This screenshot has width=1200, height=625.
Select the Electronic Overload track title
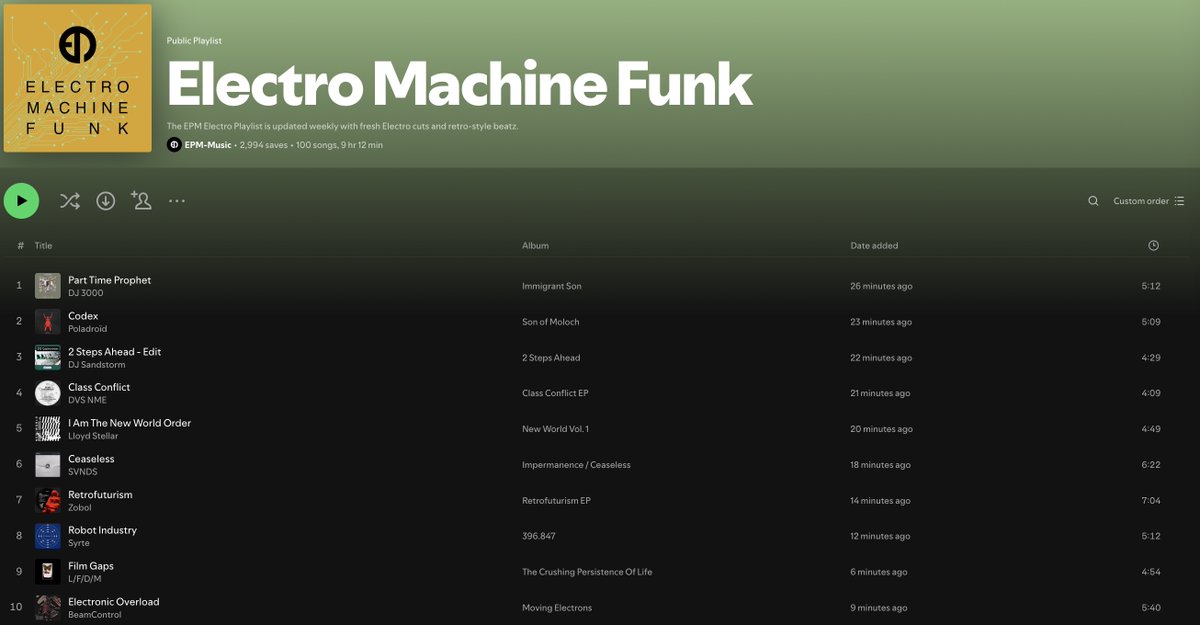[x=113, y=602]
